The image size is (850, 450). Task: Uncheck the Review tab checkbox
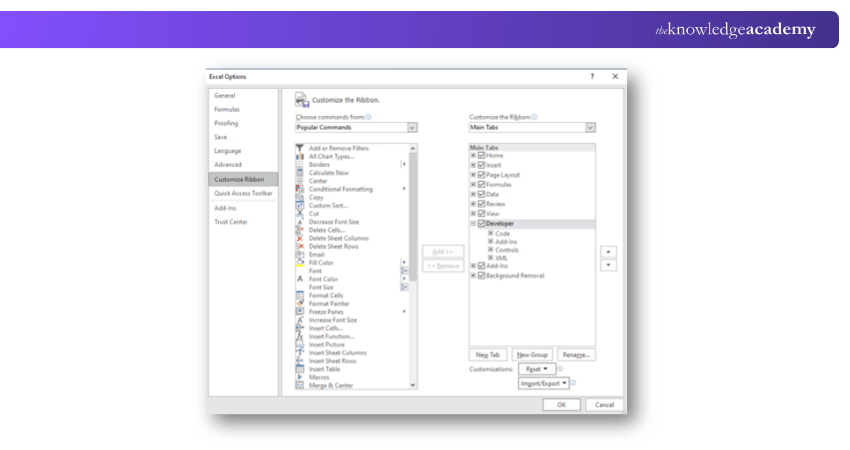481,204
